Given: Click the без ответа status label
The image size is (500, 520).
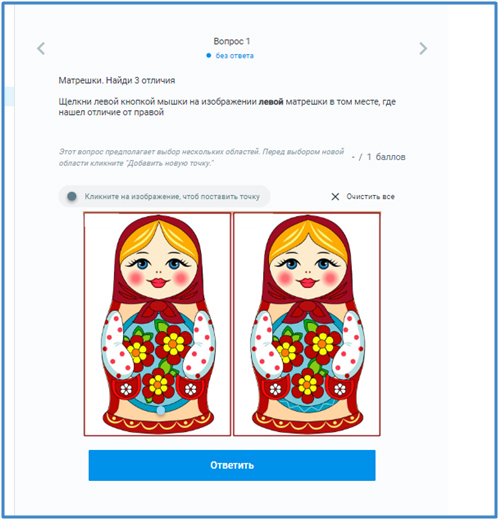Looking at the screenshot, I should pyautogui.click(x=234, y=56).
